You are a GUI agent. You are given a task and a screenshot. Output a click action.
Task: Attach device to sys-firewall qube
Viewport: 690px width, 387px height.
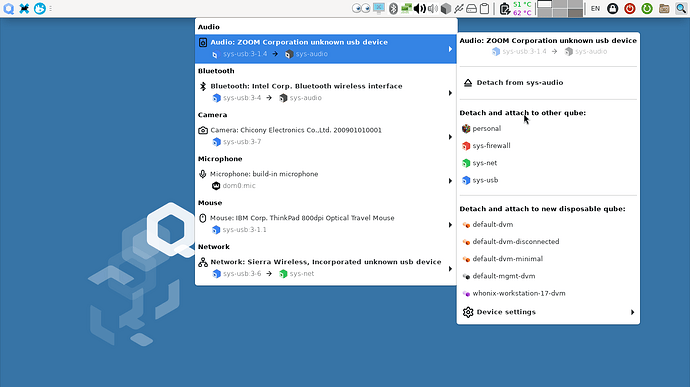point(548,146)
